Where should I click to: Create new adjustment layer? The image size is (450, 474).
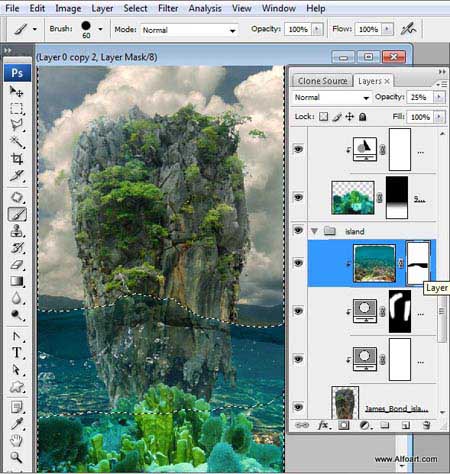coord(365,425)
